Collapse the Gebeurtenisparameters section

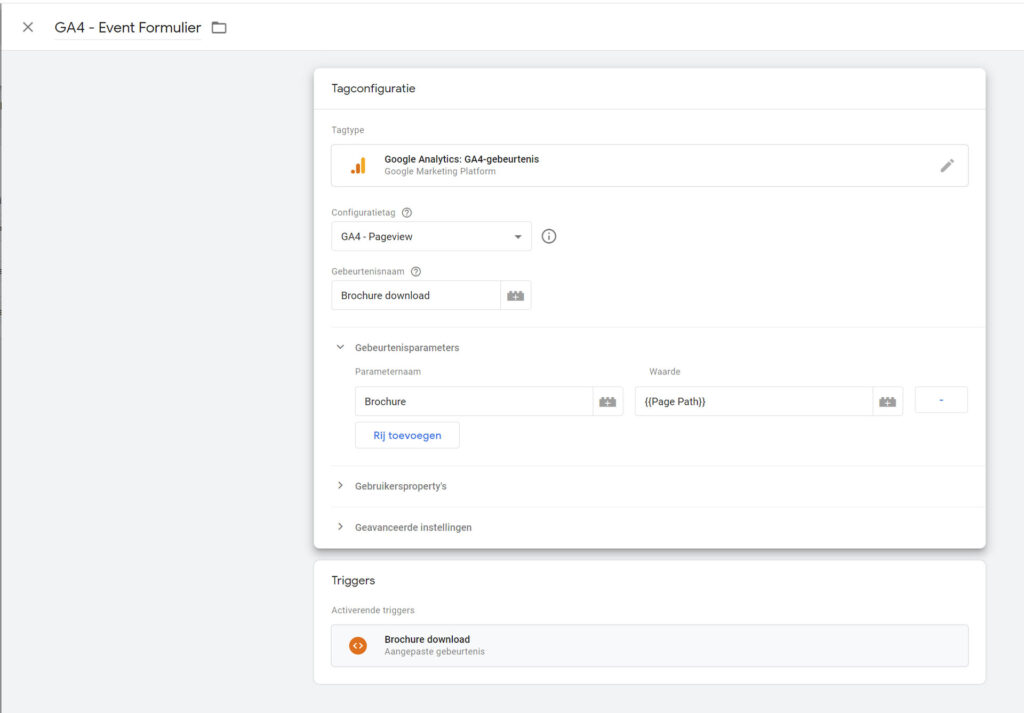(x=340, y=347)
